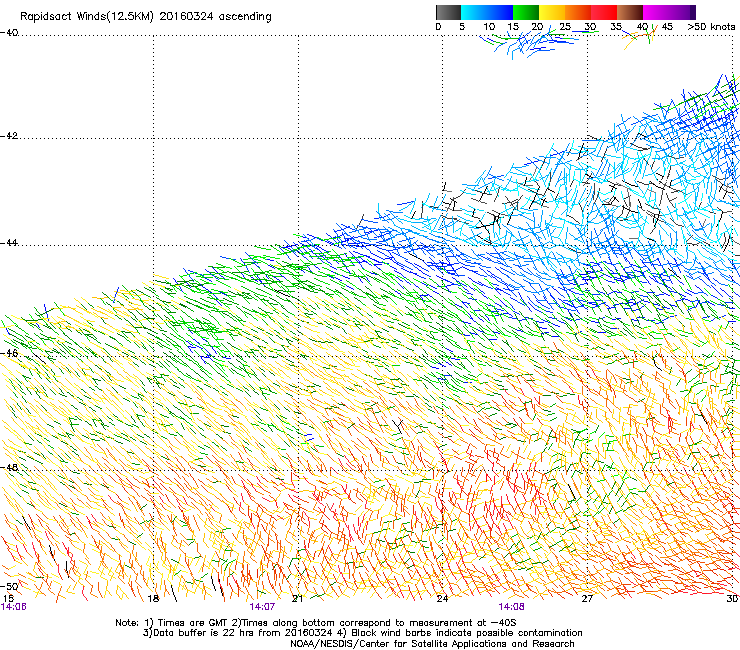Click the orange 25-30 knots legend swatch
The width and height of the screenshot is (740, 650).
coord(578,12)
